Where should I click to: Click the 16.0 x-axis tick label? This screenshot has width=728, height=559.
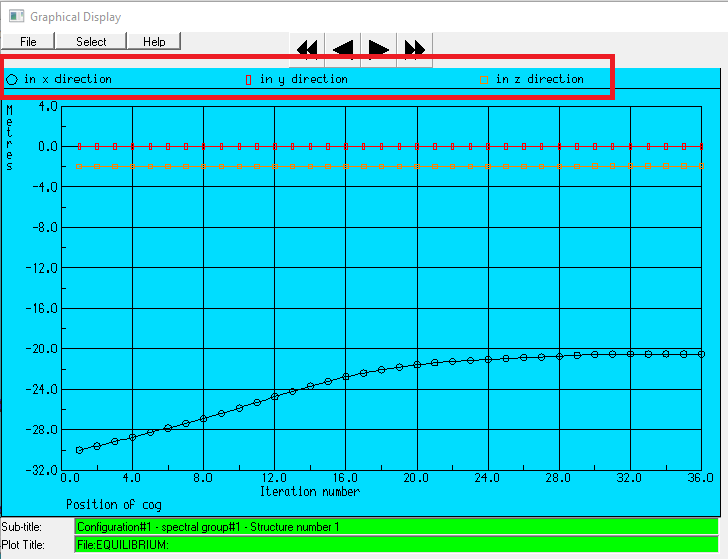(x=345, y=478)
